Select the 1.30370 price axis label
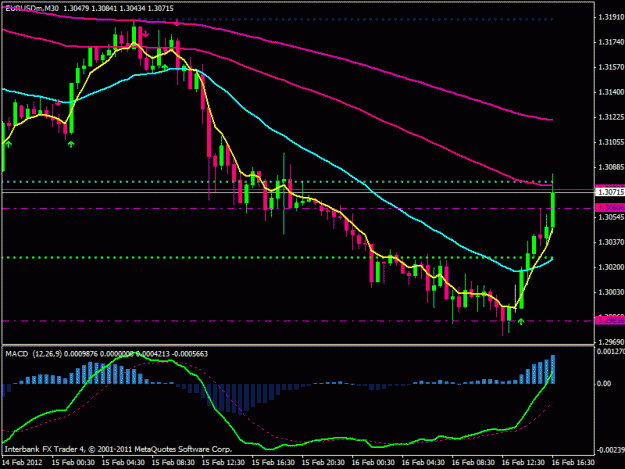This screenshot has width=625, height=469. (611, 242)
